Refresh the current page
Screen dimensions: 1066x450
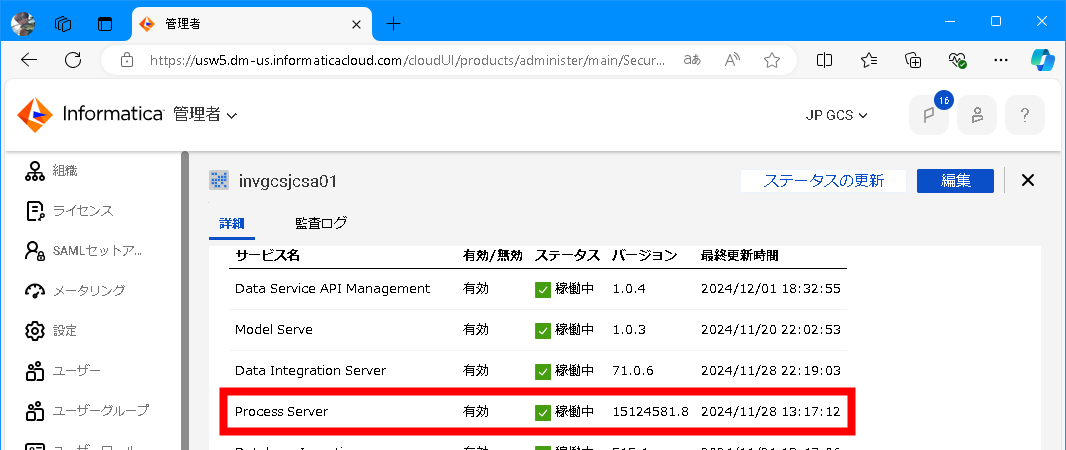(x=73, y=60)
